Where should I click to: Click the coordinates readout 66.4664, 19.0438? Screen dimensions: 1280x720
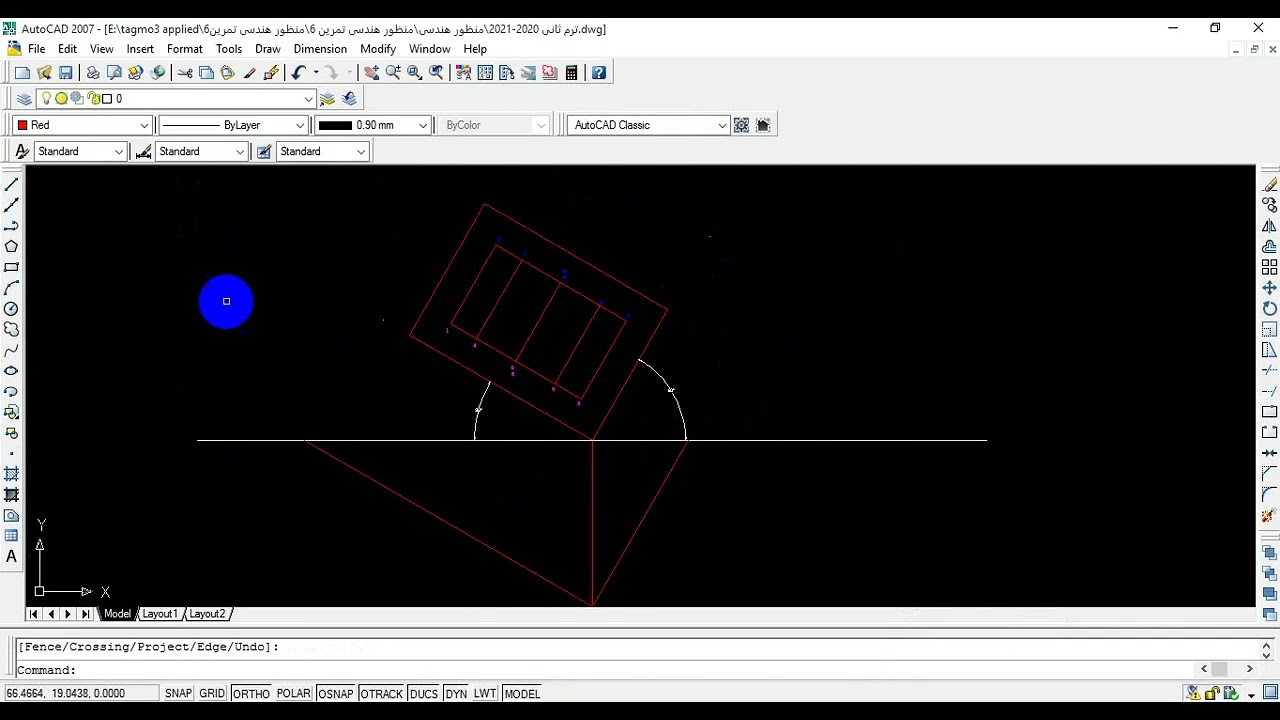coord(80,693)
